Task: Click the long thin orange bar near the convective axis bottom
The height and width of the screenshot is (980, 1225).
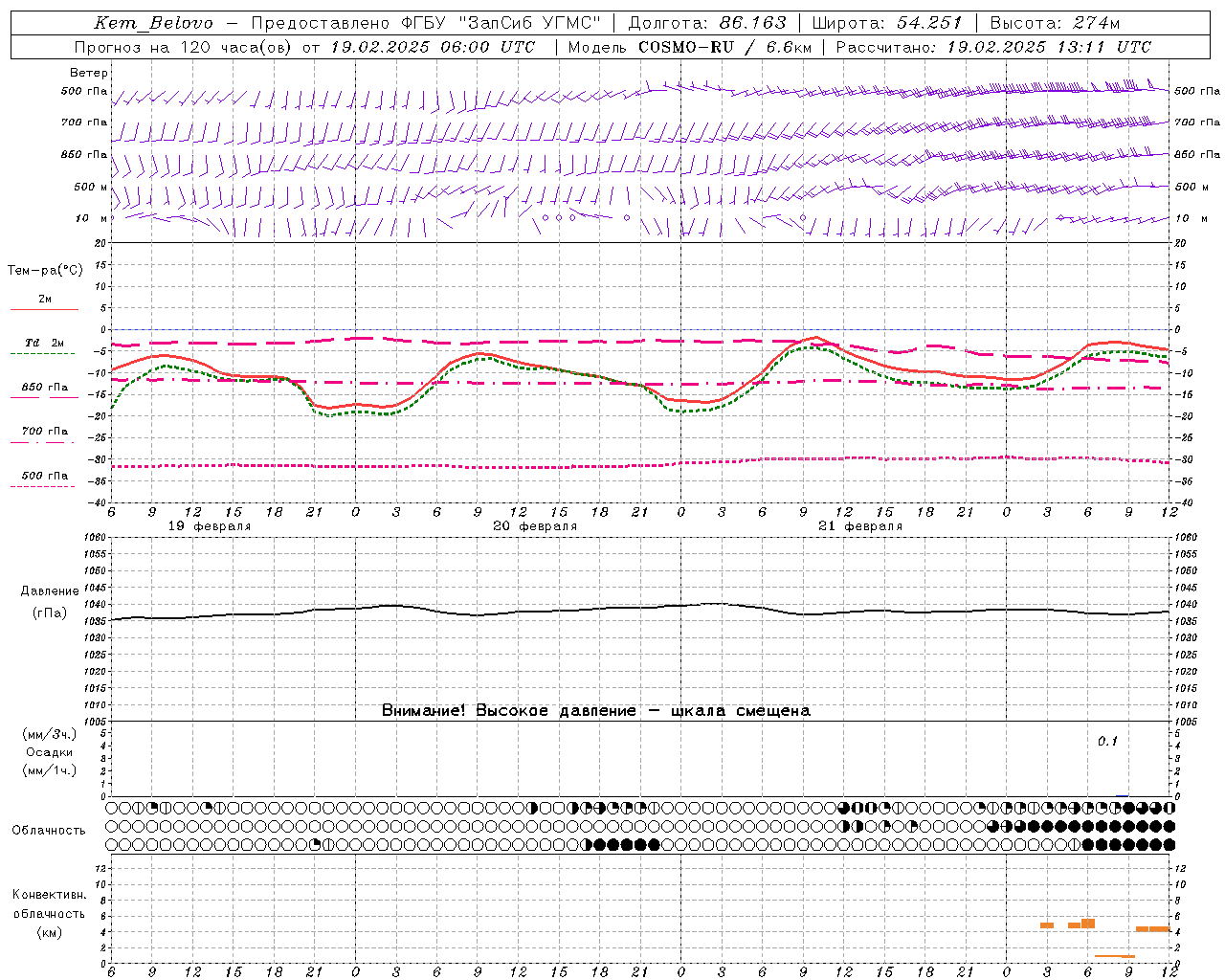Action: [1115, 956]
